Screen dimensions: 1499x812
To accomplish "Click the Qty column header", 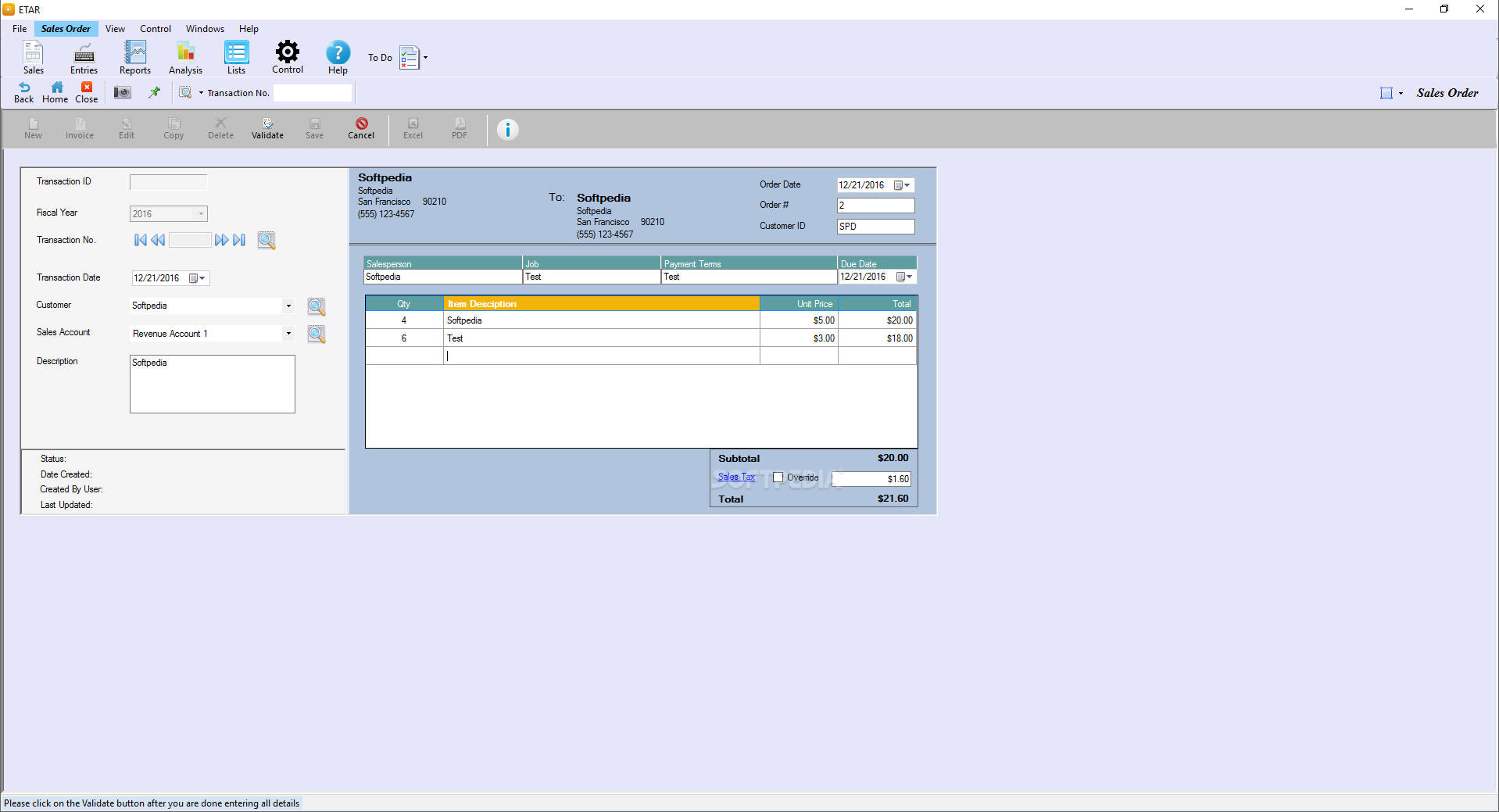I will coord(404,304).
